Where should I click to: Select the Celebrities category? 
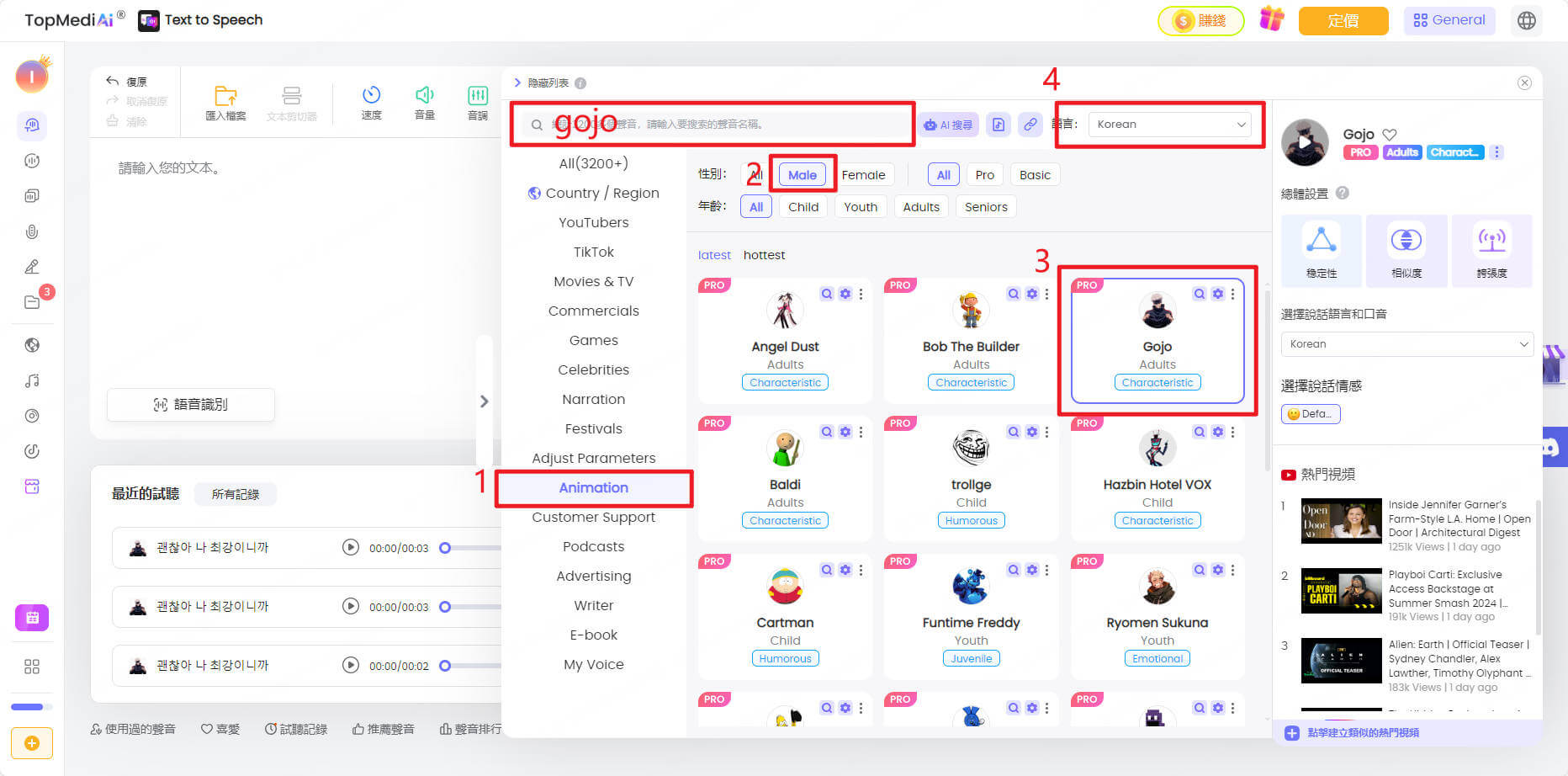594,369
